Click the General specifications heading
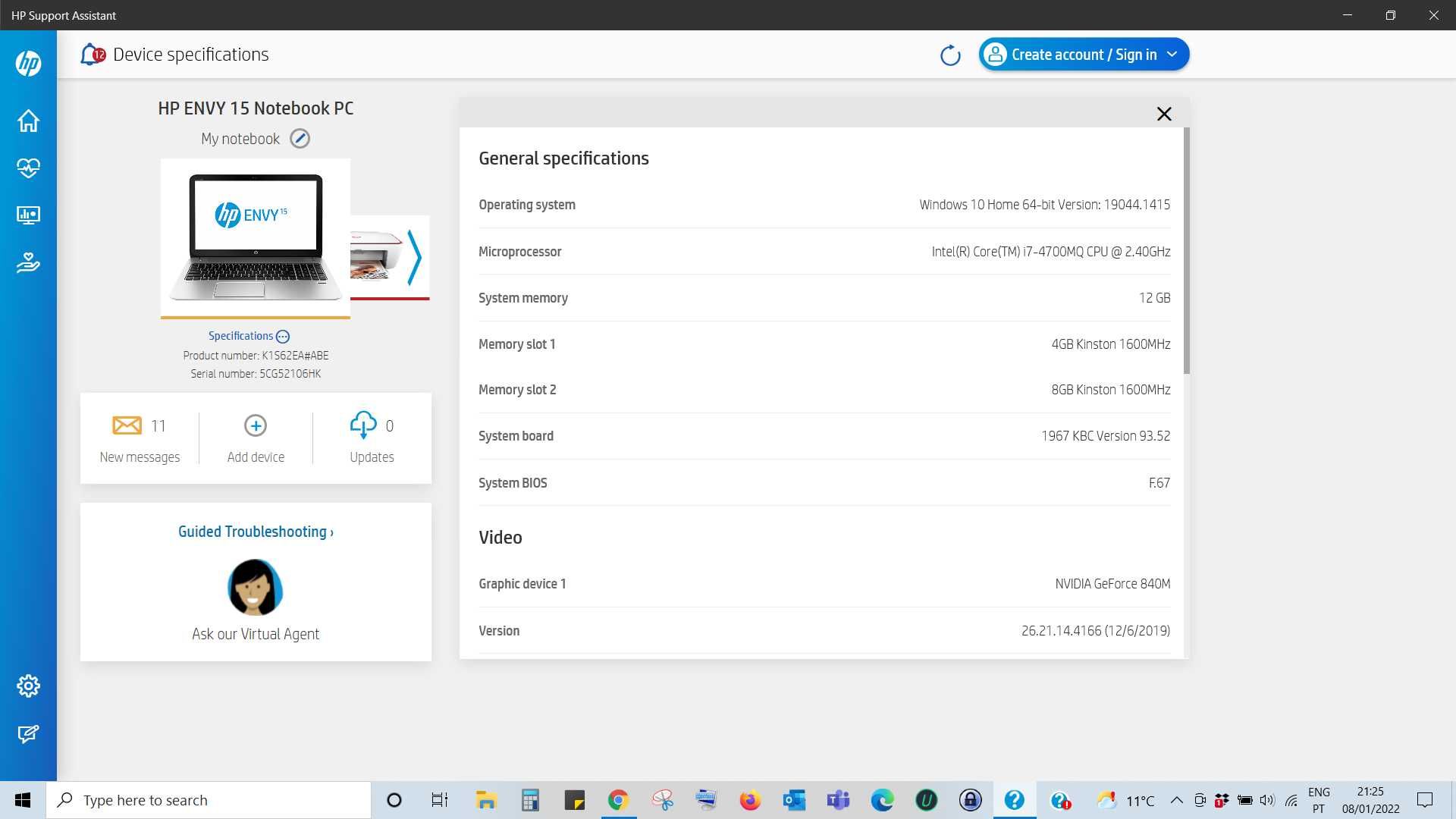 (563, 158)
